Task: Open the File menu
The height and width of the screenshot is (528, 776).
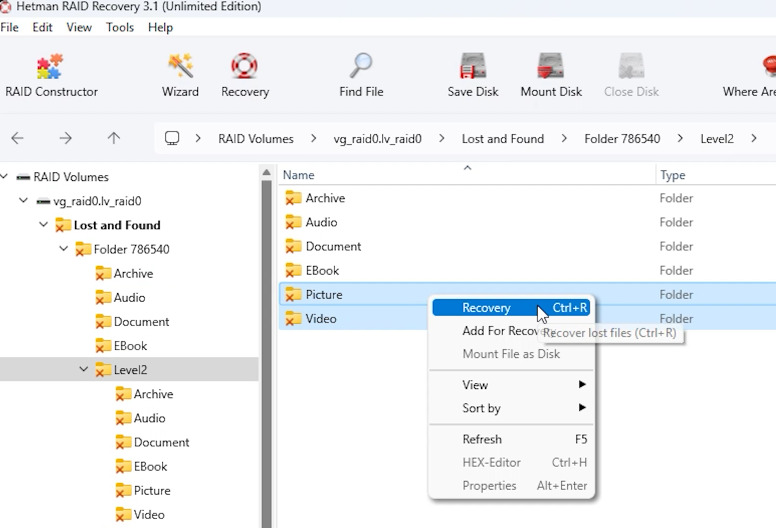Action: 9,28
